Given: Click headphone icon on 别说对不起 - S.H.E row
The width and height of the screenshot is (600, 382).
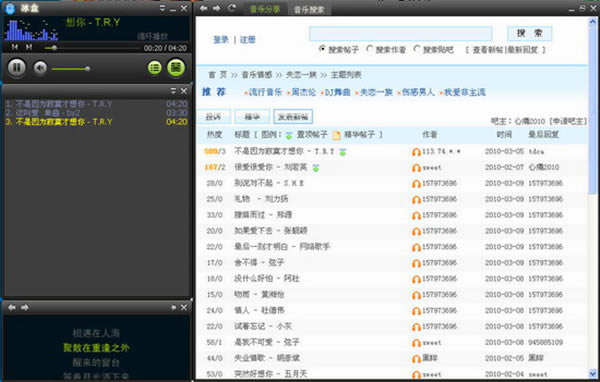Looking at the screenshot, I should coord(416,184).
